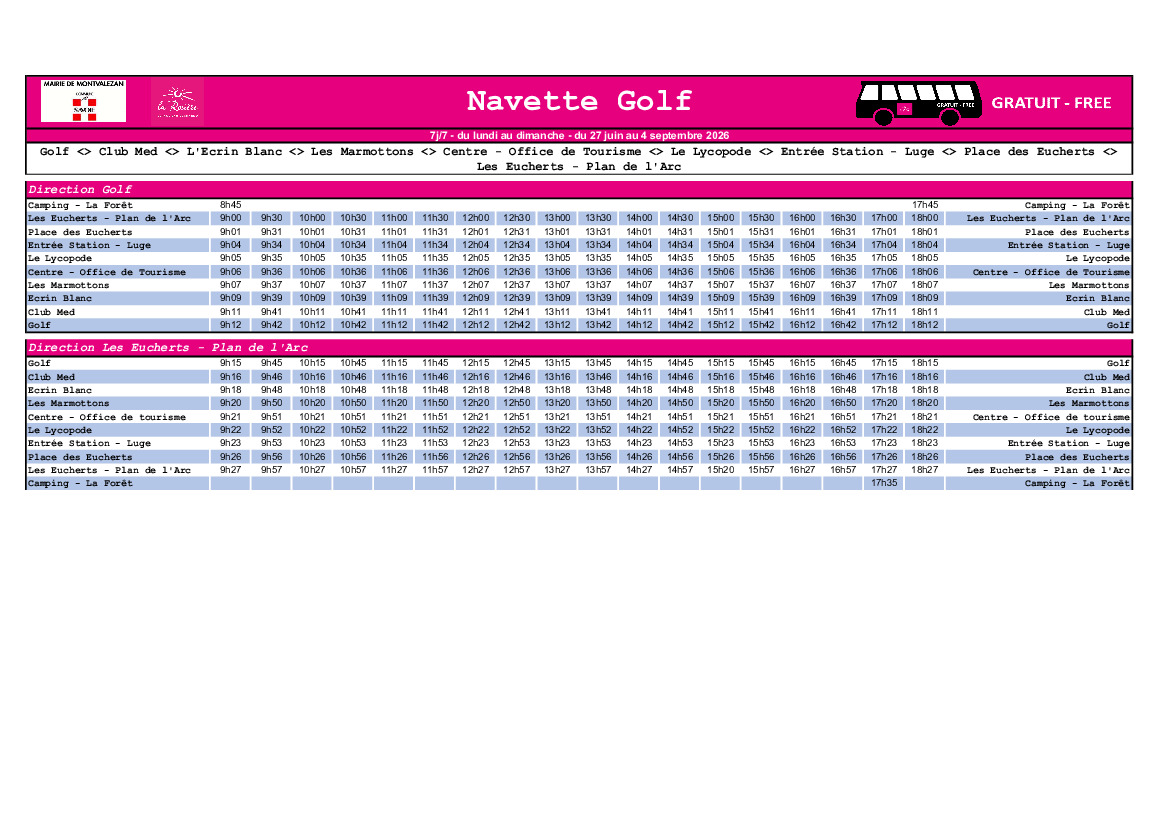Click Direction Les Eucherts - Plan de l'Arc header
This screenshot has width=1169, height=827.
(168, 348)
